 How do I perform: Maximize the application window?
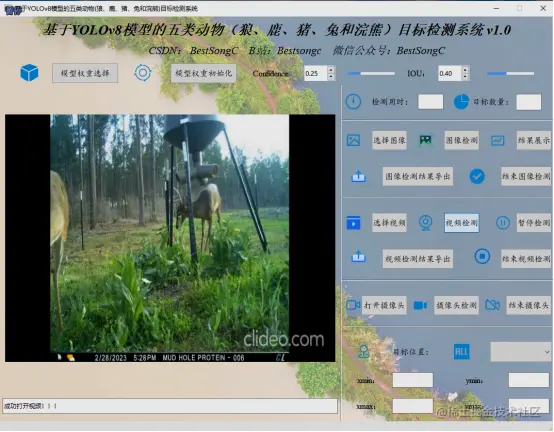pos(519,8)
